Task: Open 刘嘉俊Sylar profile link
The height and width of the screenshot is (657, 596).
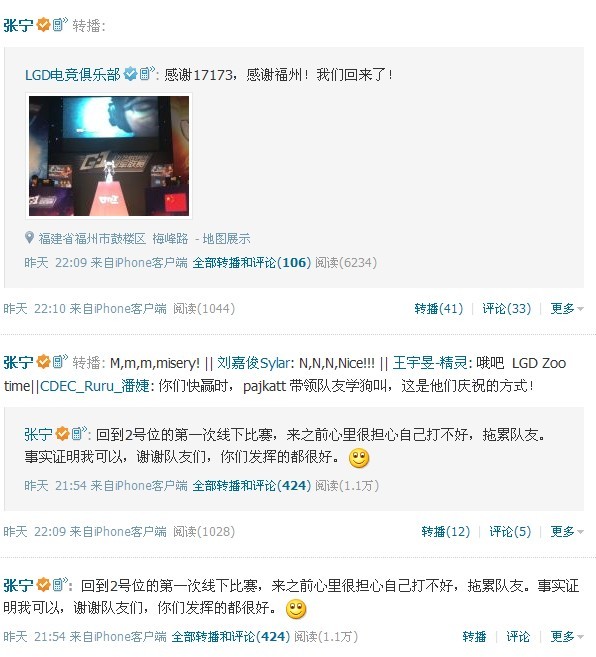Action: (253, 363)
